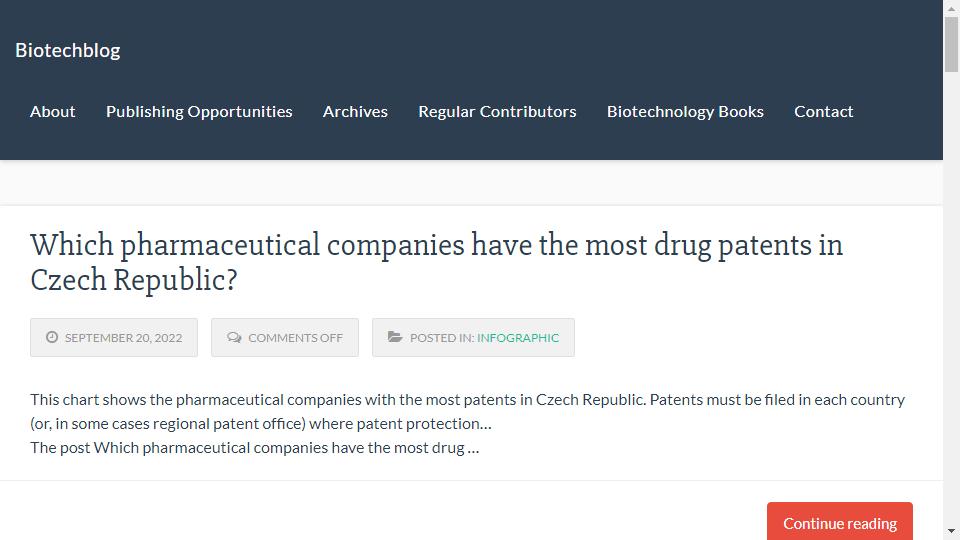
Task: Open the Archives menu item
Action: click(355, 111)
